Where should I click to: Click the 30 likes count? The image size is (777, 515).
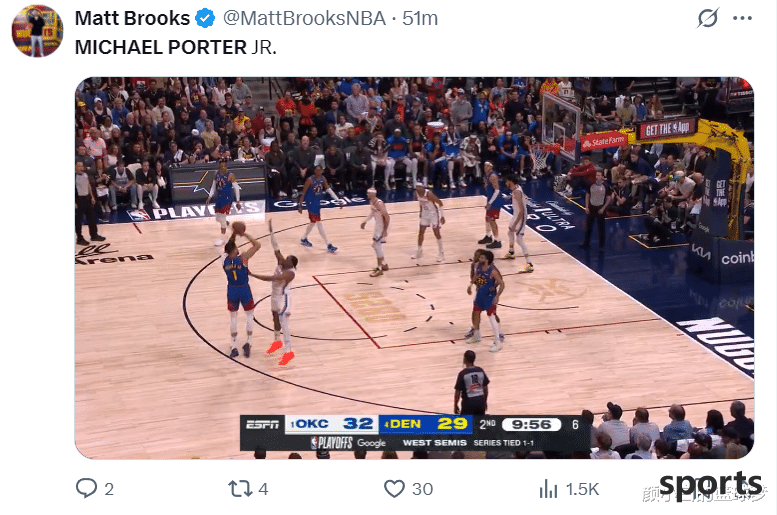click(423, 489)
